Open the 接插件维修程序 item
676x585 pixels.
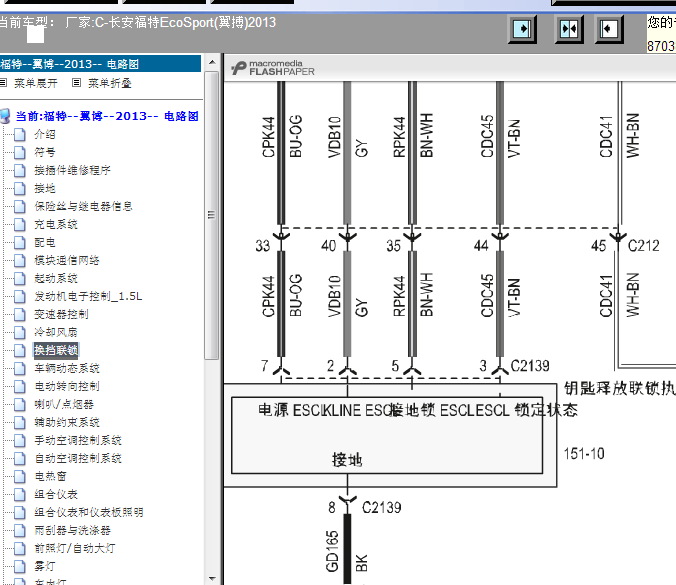(x=72, y=170)
